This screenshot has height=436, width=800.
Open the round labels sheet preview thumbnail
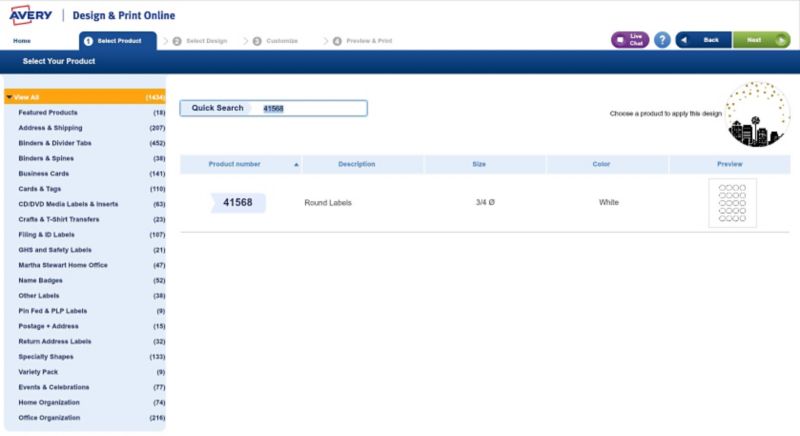coord(732,203)
